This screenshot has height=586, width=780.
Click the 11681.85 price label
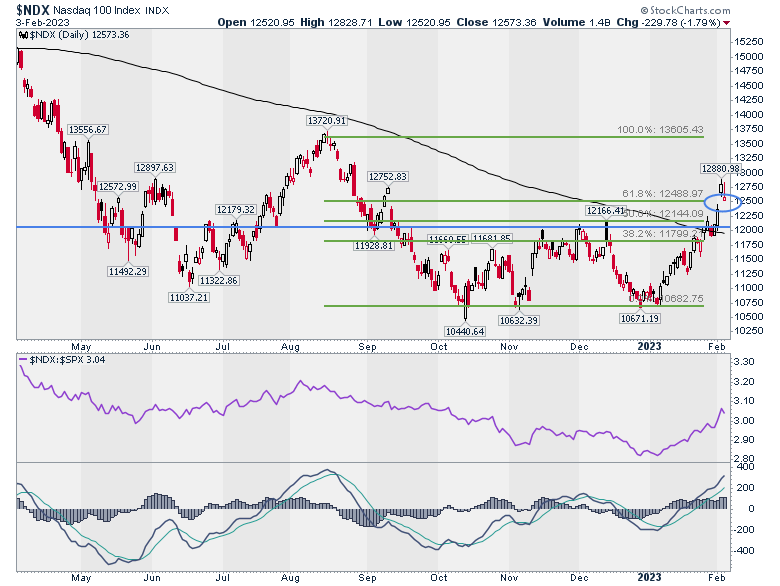[x=491, y=239]
